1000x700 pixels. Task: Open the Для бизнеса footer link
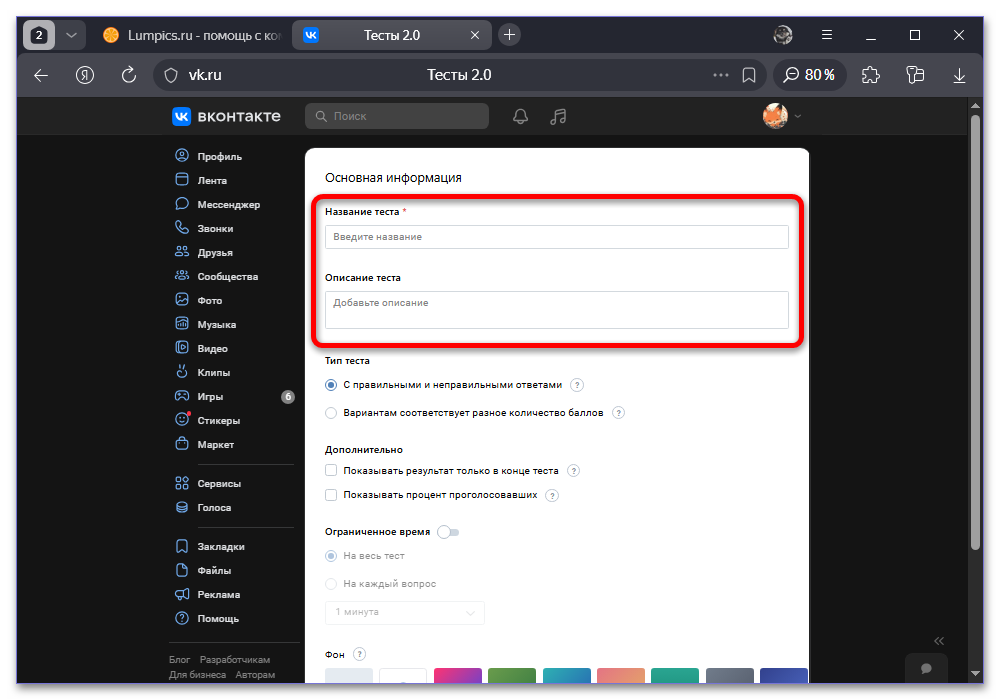tap(197, 674)
